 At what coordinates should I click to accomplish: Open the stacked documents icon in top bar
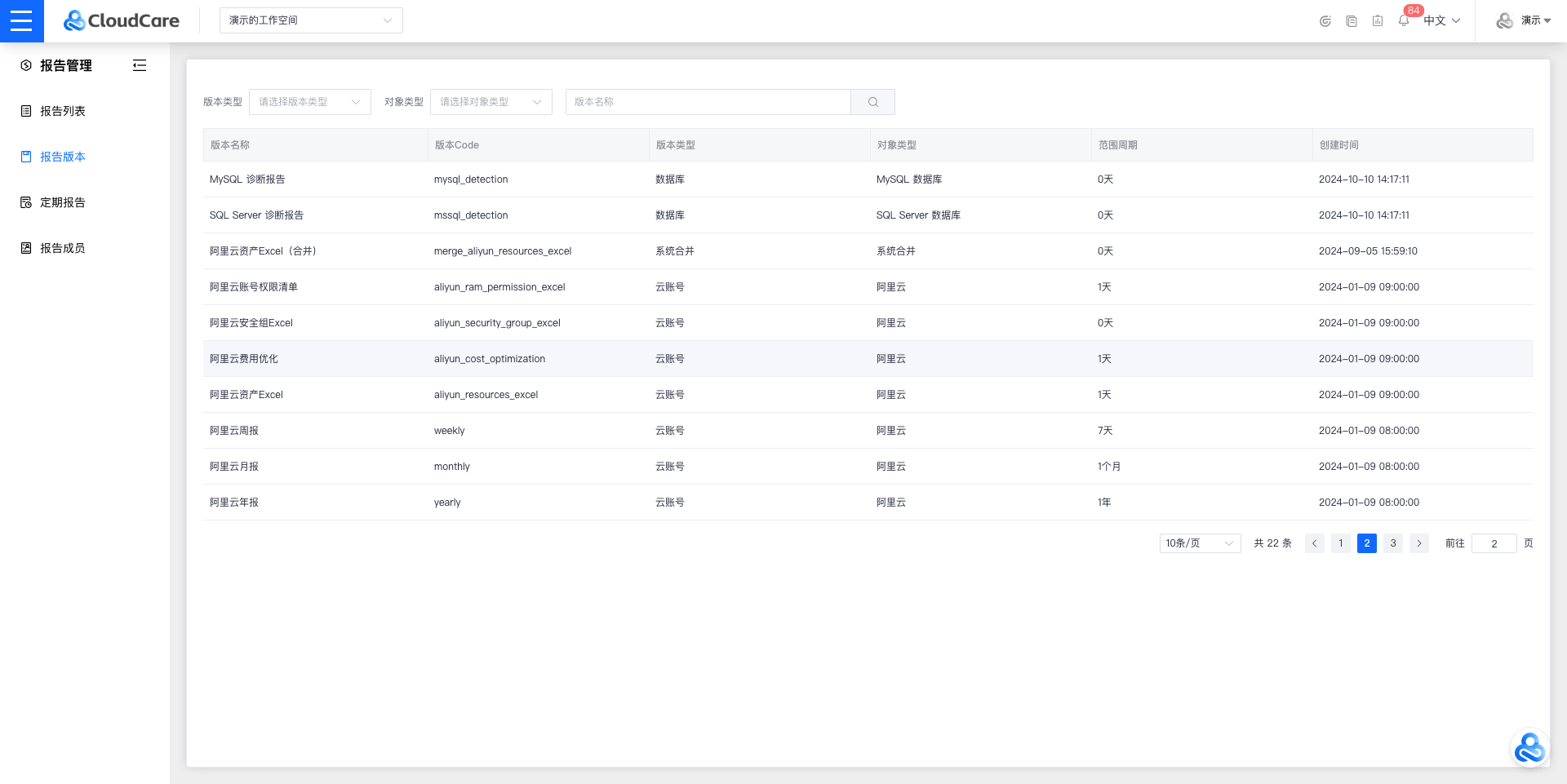click(1352, 21)
